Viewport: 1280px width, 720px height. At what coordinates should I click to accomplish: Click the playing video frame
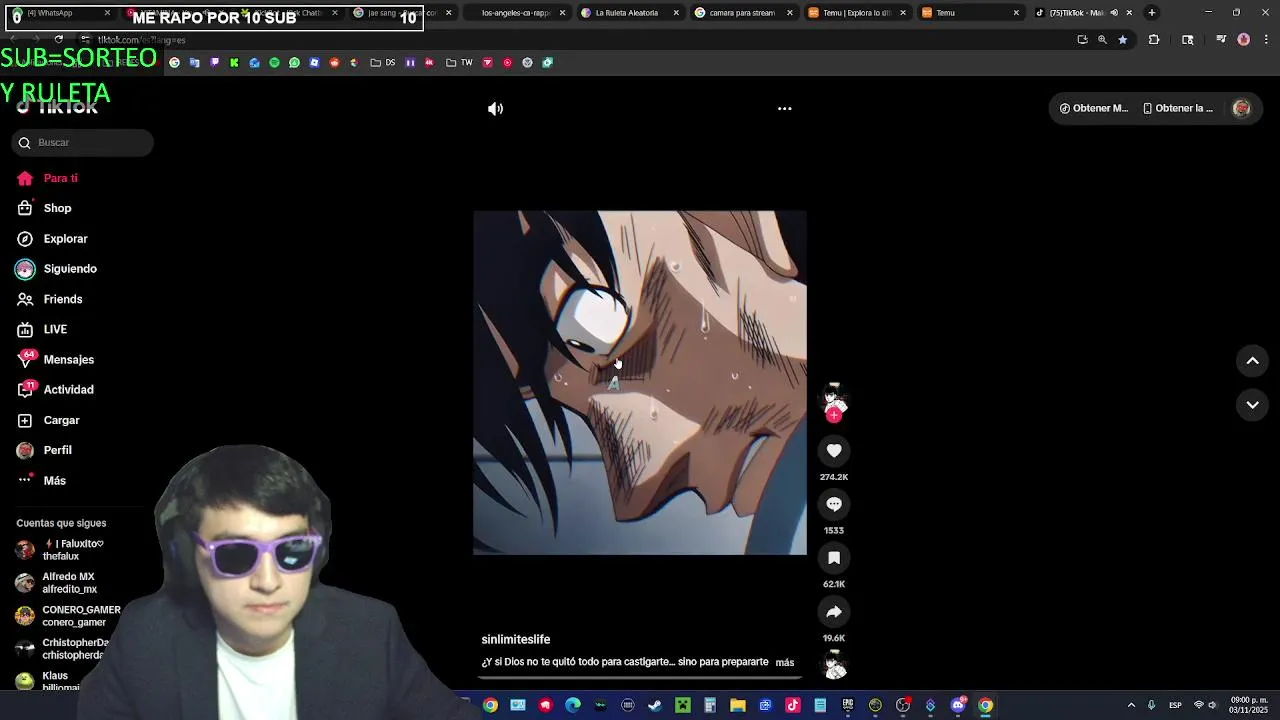(x=640, y=382)
